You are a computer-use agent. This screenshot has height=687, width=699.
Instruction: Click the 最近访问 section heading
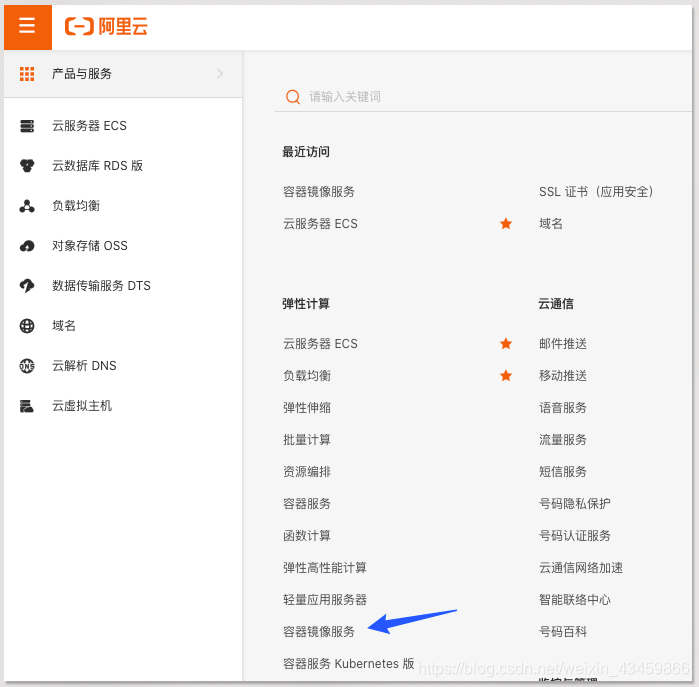[306, 152]
